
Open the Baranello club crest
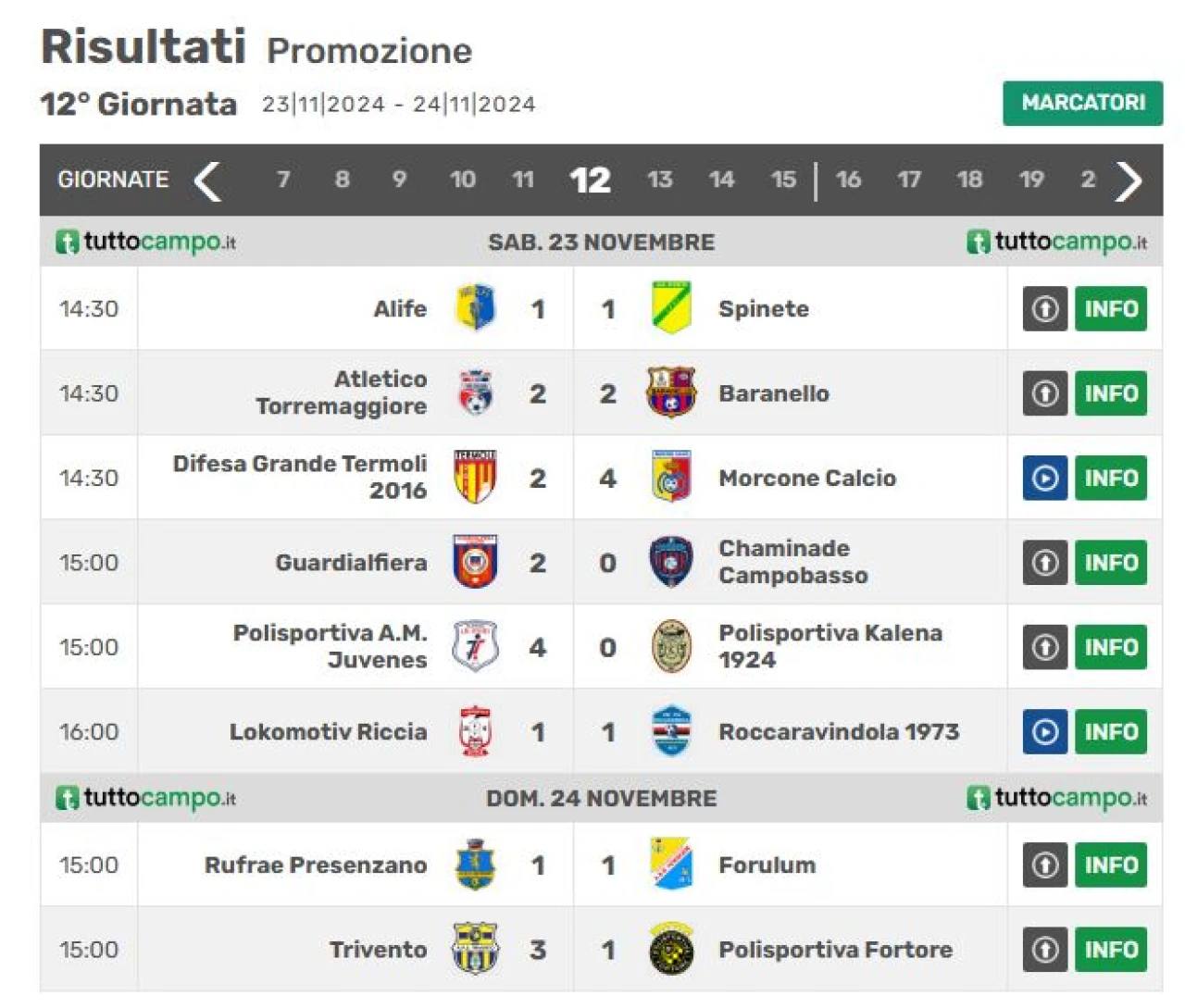[x=671, y=392]
